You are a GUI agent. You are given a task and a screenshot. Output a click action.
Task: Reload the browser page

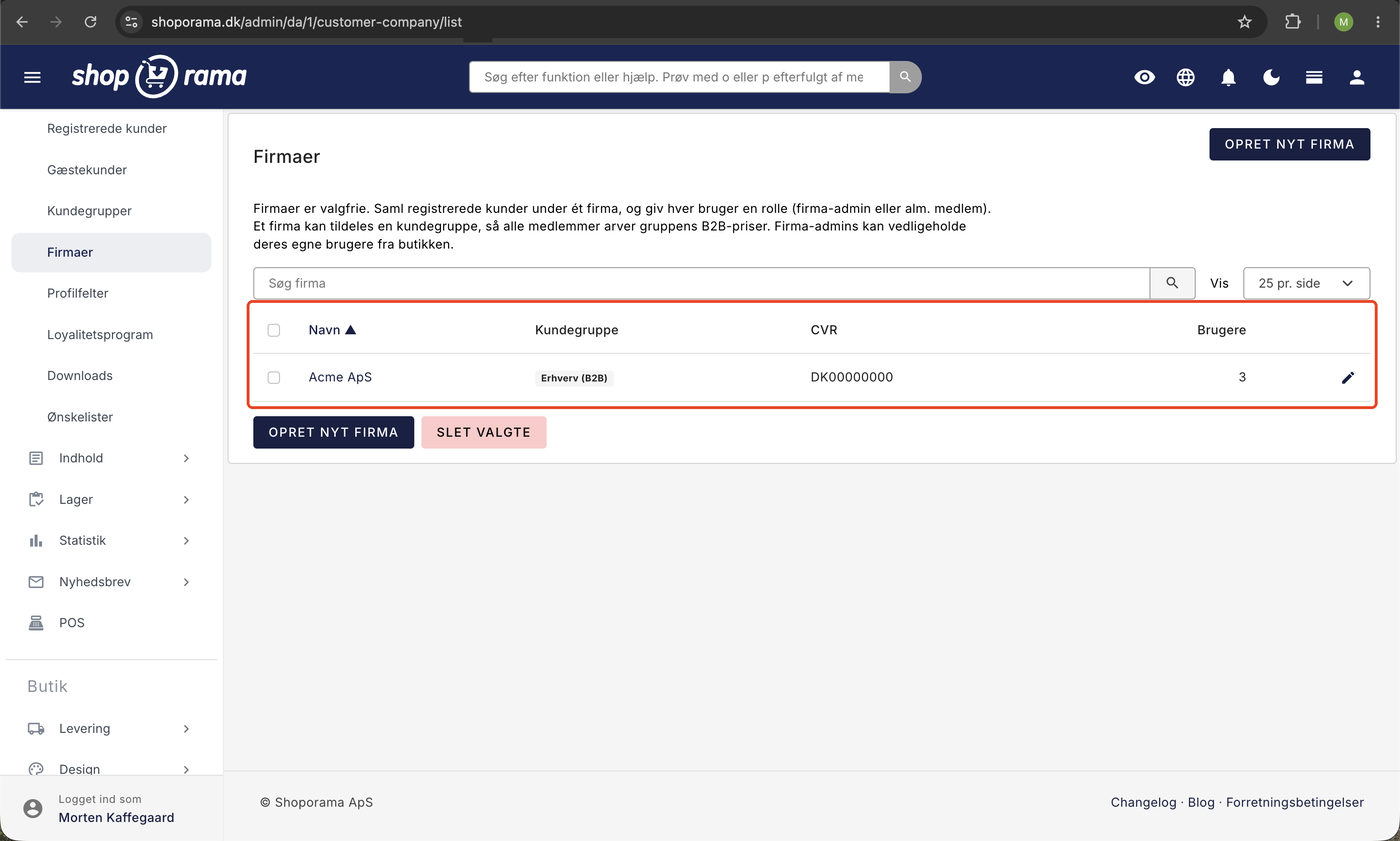[91, 21]
